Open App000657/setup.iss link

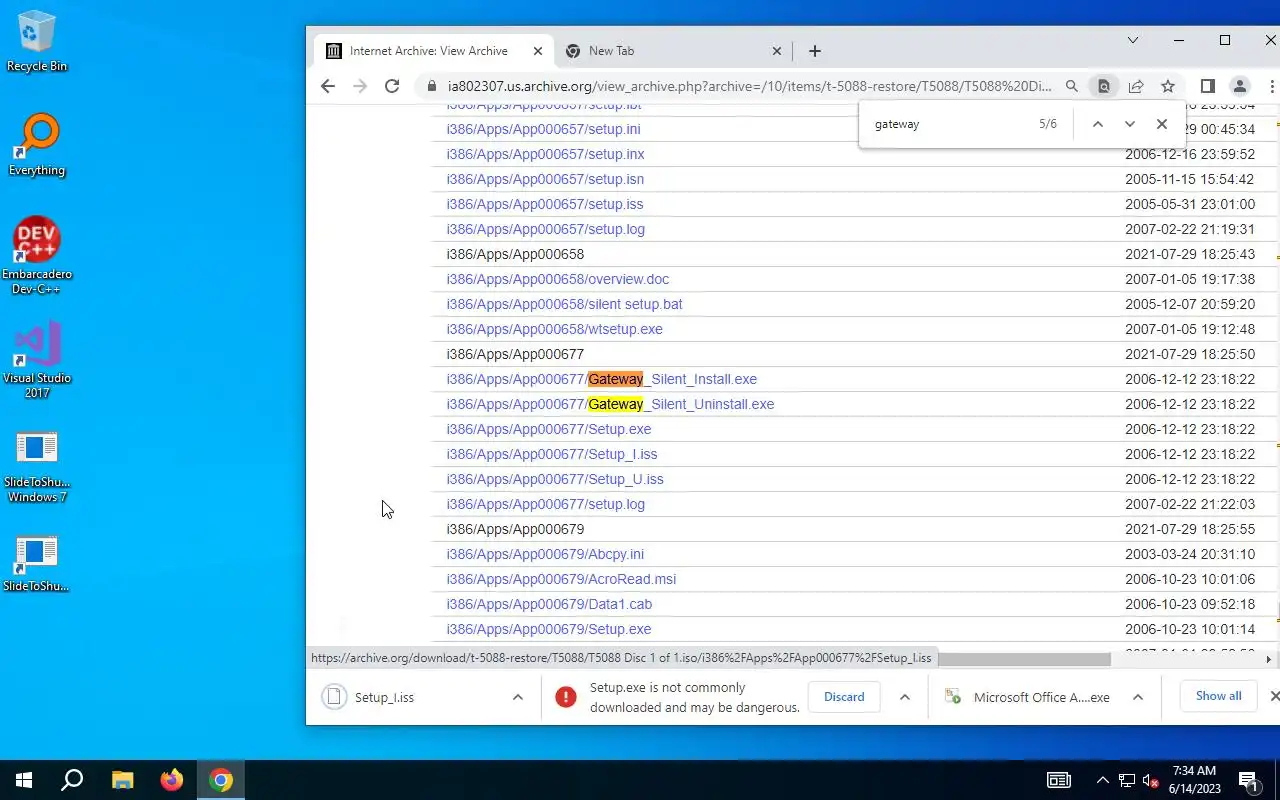[545, 204]
